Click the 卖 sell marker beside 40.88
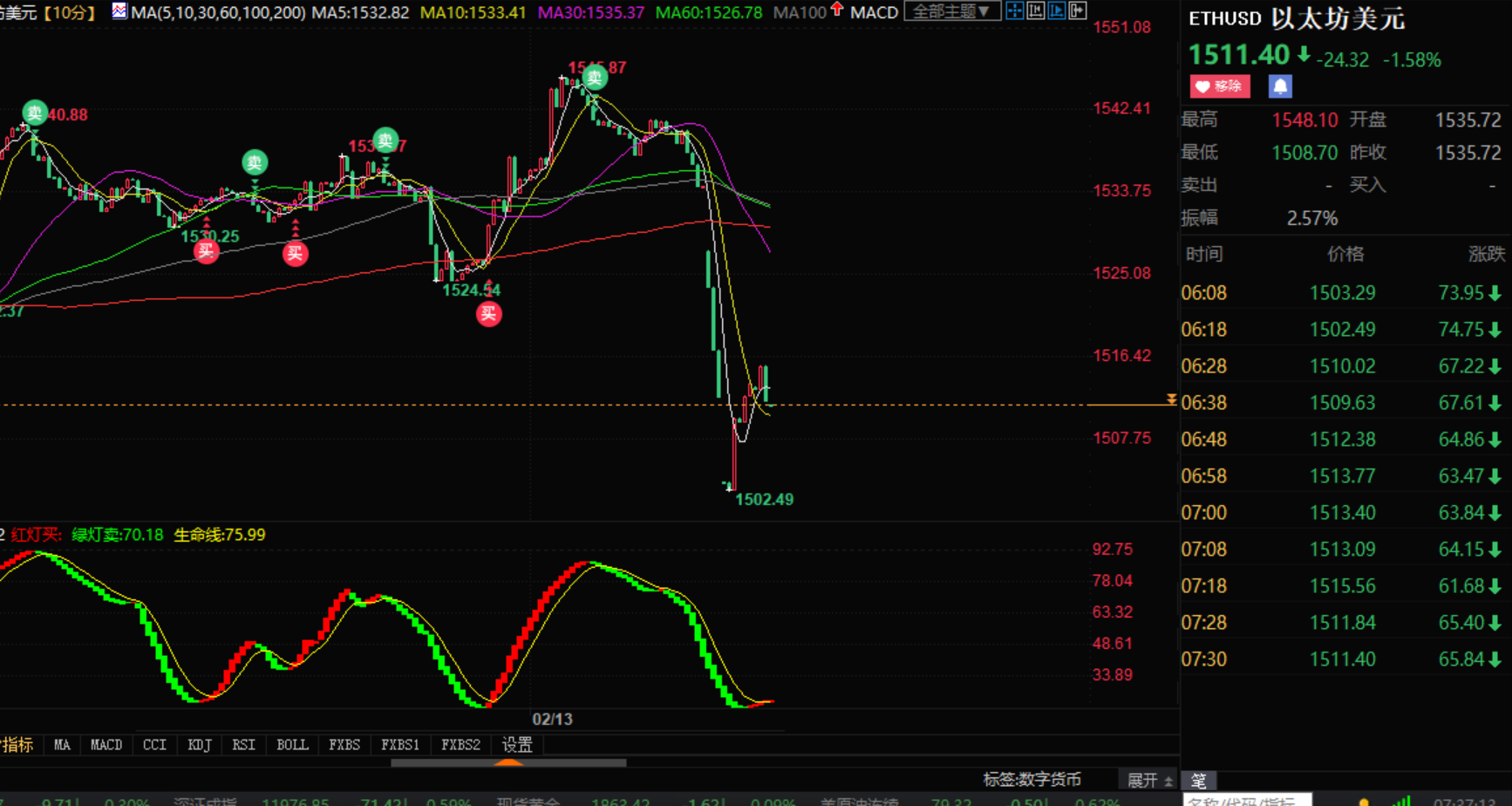The height and width of the screenshot is (806, 1512). [x=35, y=113]
